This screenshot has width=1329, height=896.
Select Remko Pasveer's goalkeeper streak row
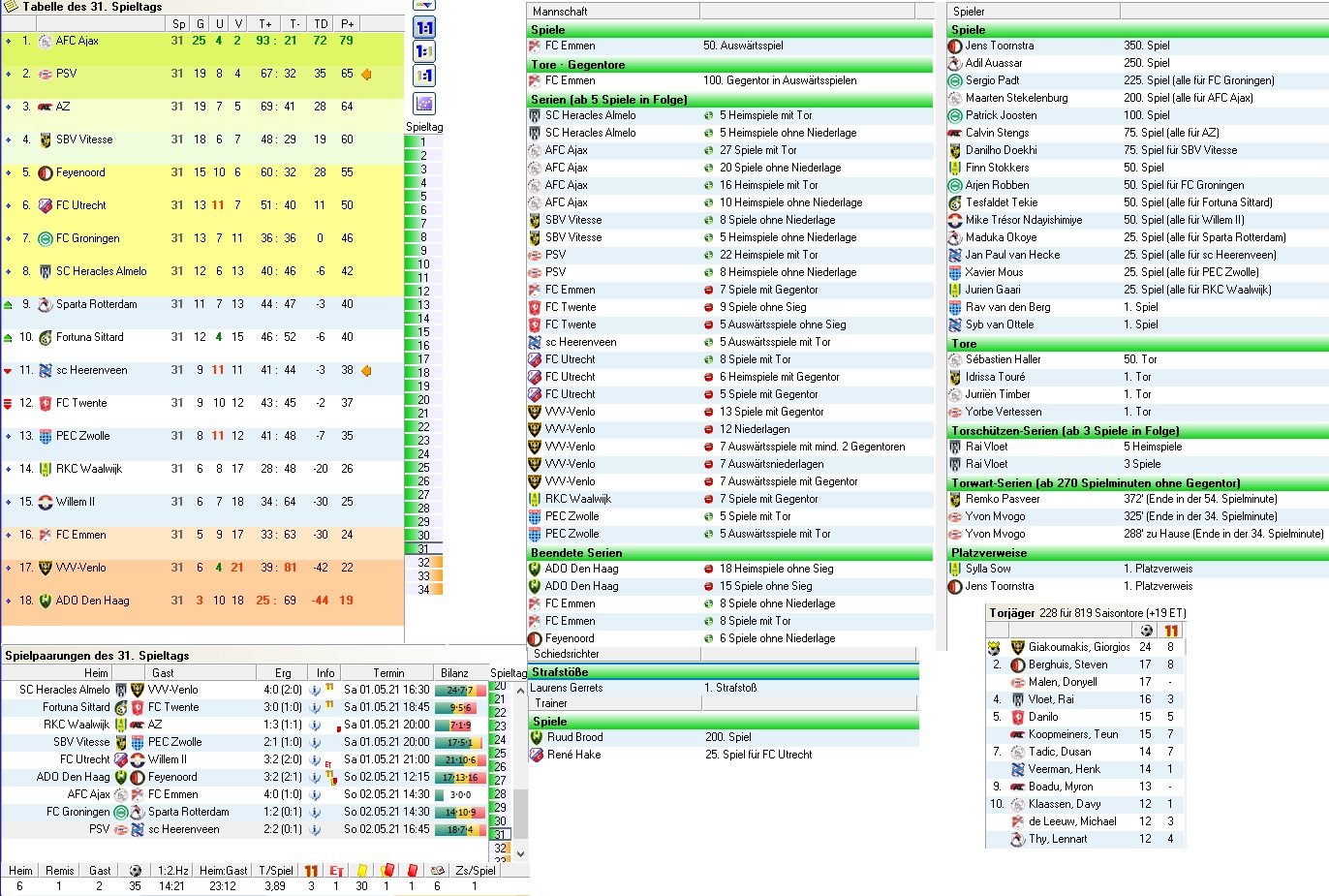point(1138,499)
